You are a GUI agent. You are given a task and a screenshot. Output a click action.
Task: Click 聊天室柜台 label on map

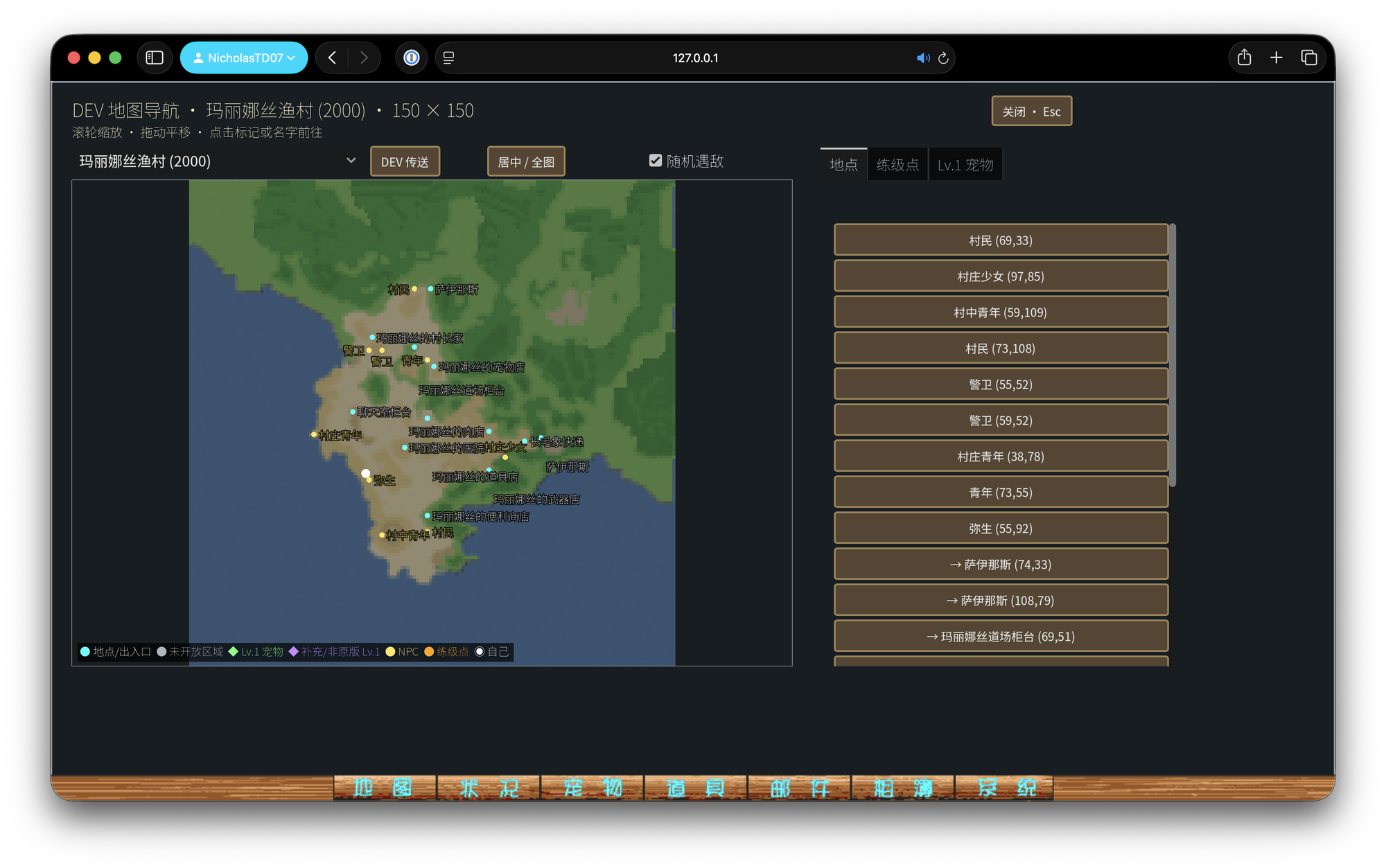[x=384, y=411]
